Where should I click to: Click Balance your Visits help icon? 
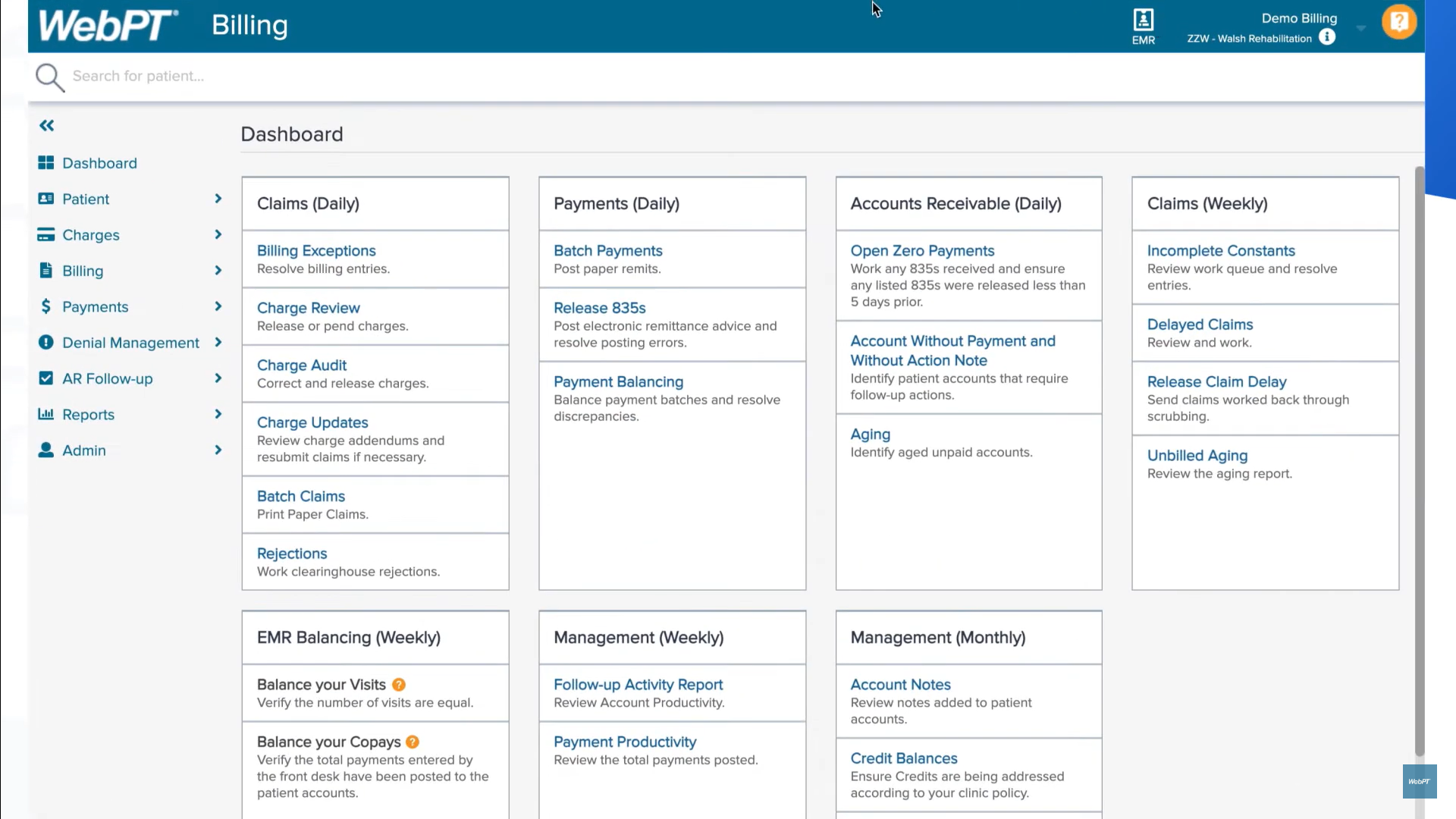pos(399,685)
